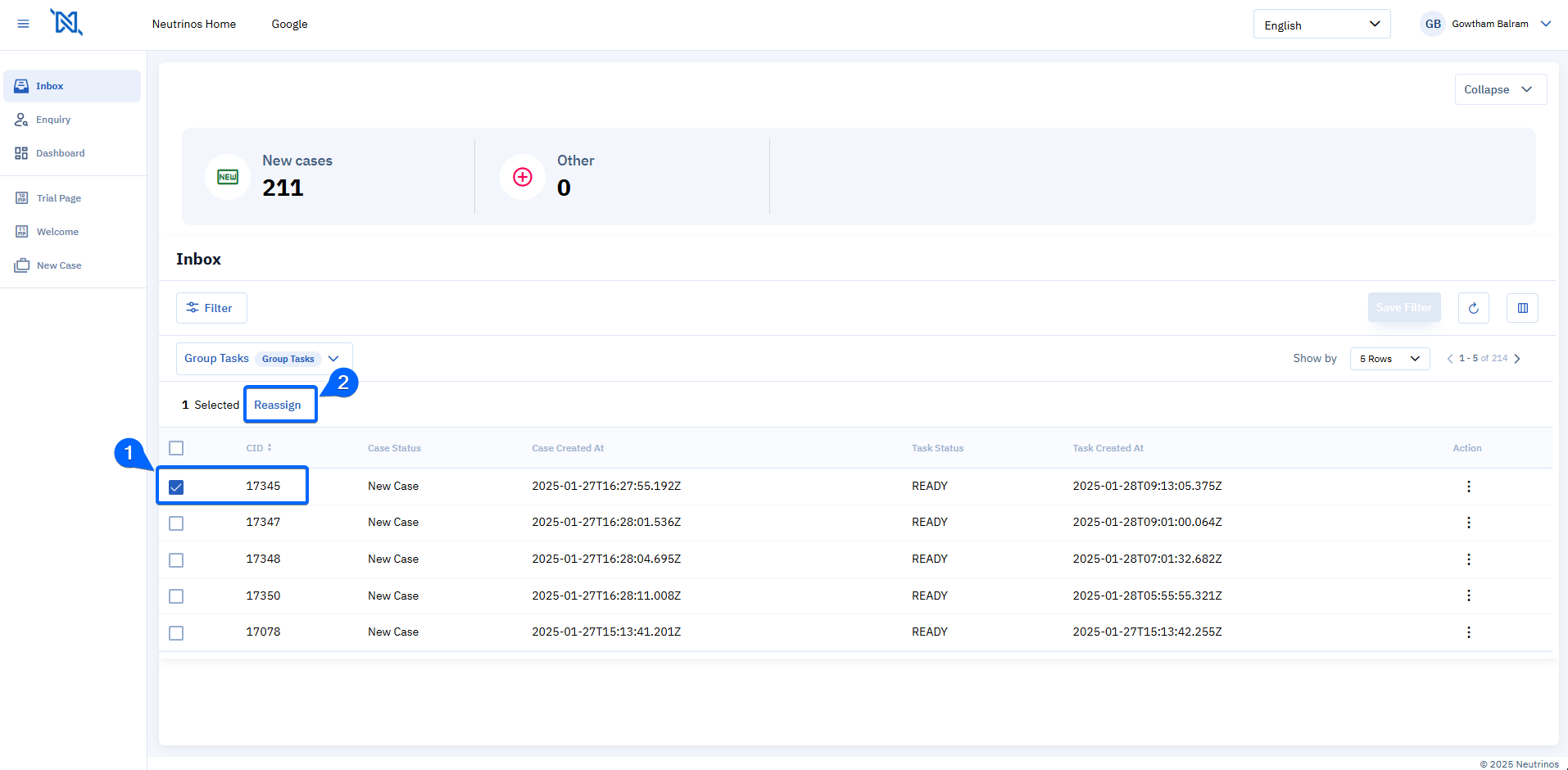Refresh the inbox table
The image size is (1568, 770).
tap(1473, 308)
